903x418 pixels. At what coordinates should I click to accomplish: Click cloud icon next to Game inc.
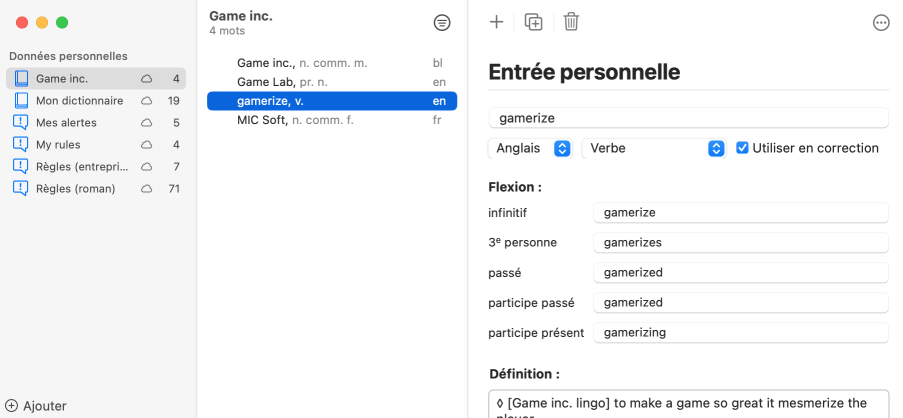click(x=147, y=79)
